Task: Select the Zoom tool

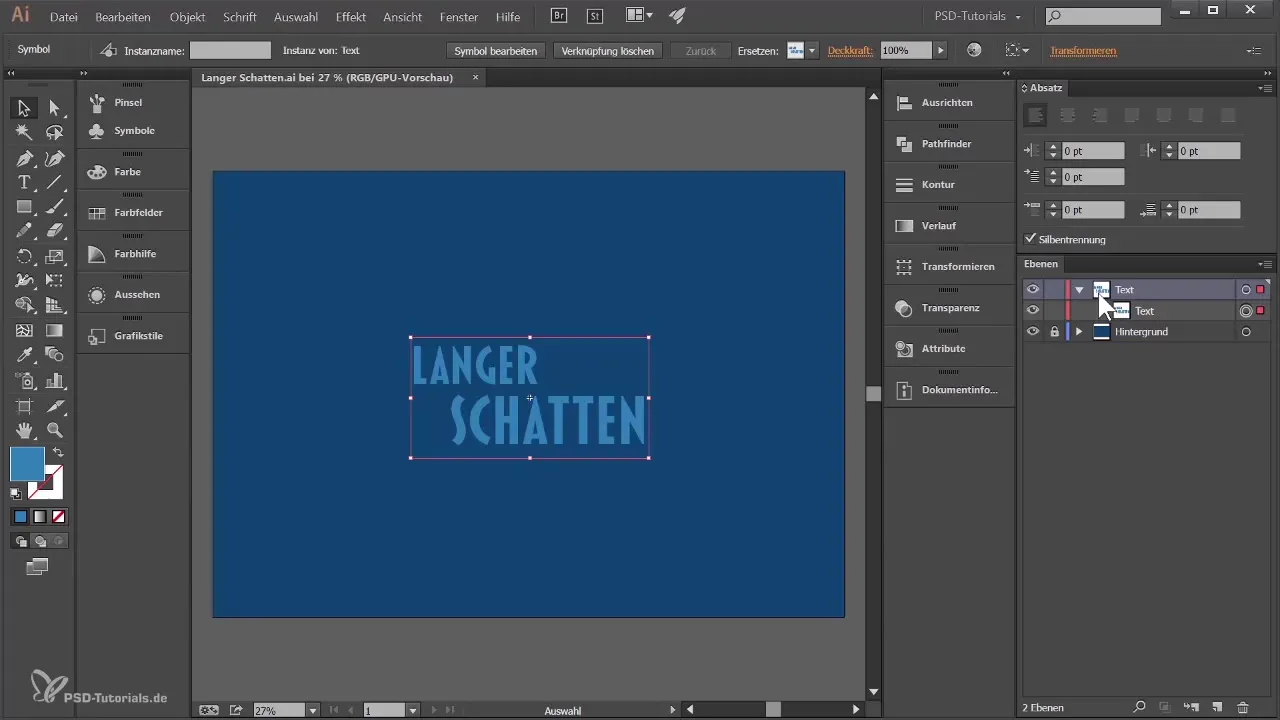Action: pos(55,430)
